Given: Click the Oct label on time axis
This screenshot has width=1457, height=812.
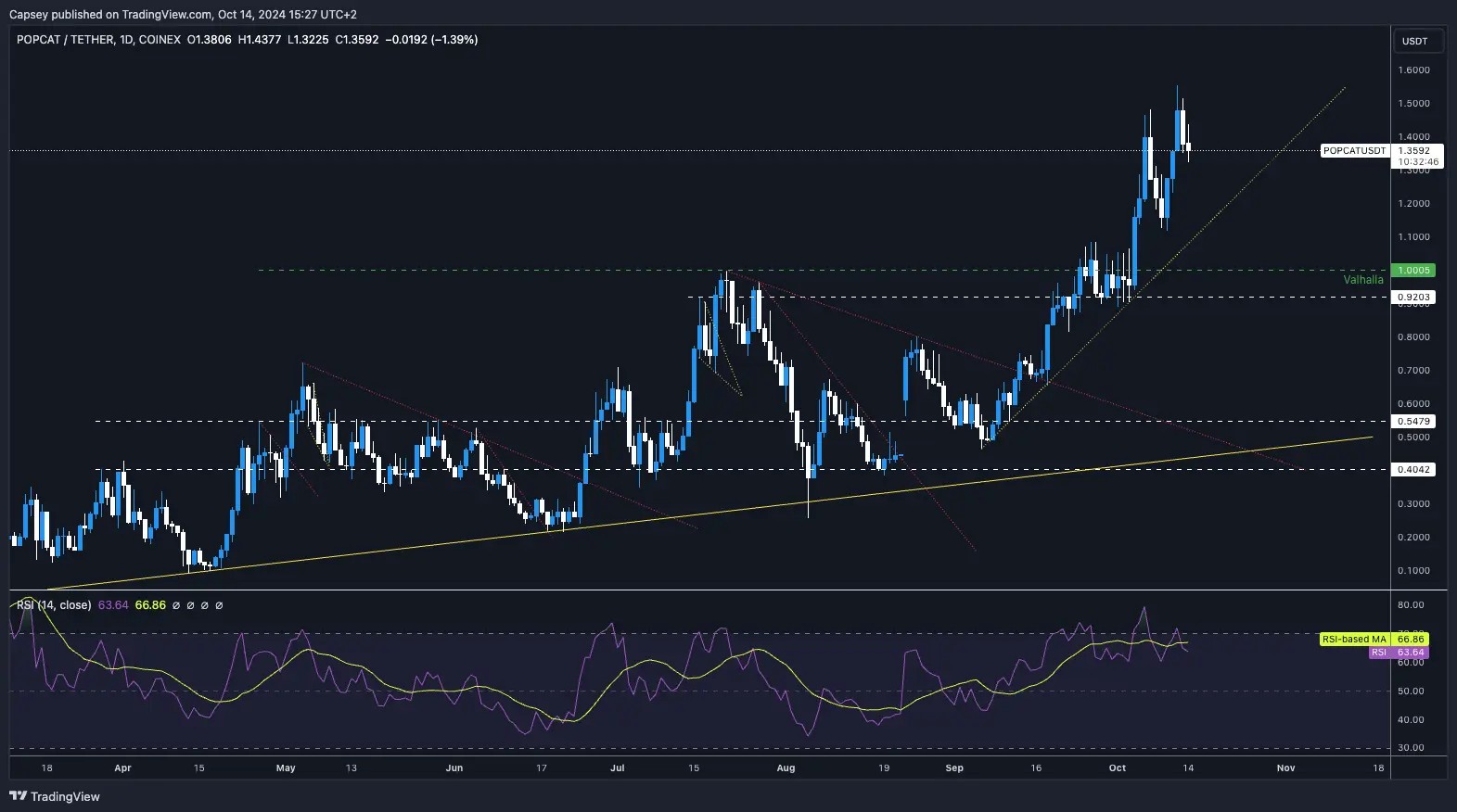Looking at the screenshot, I should (1118, 768).
